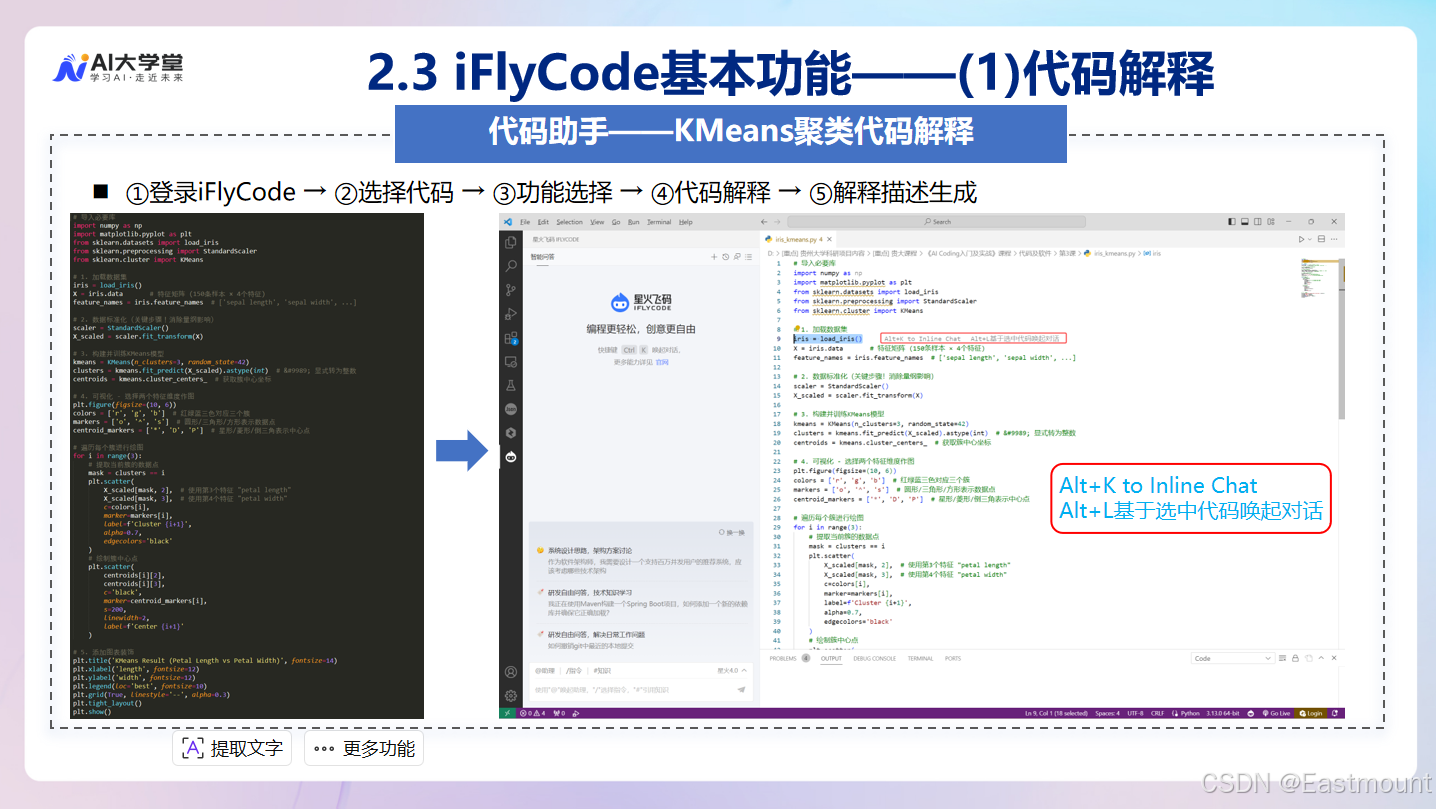
Task: Switch to the TERMINAL panel tab
Action: pos(920,658)
